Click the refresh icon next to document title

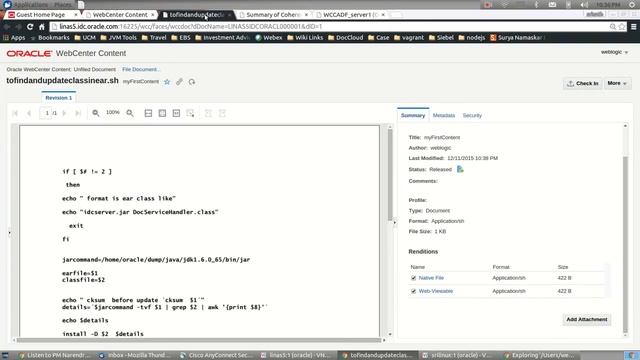(192, 82)
